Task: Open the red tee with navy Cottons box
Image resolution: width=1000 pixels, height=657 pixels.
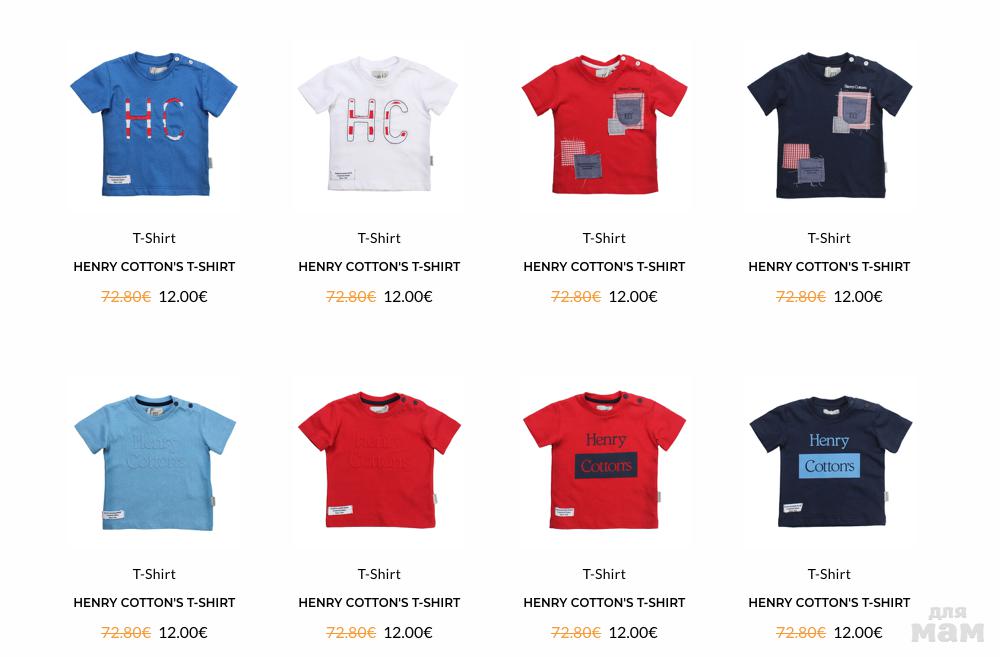Action: 604,460
